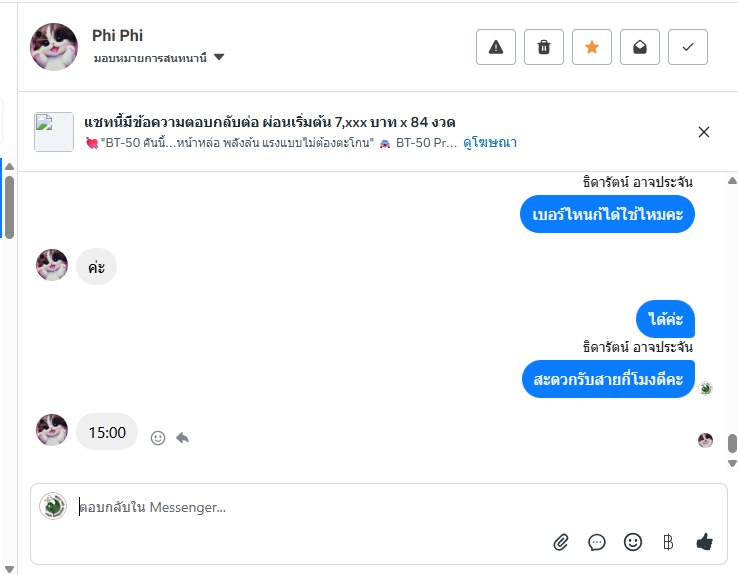Click the mark-as-unread envelope icon

(640, 47)
